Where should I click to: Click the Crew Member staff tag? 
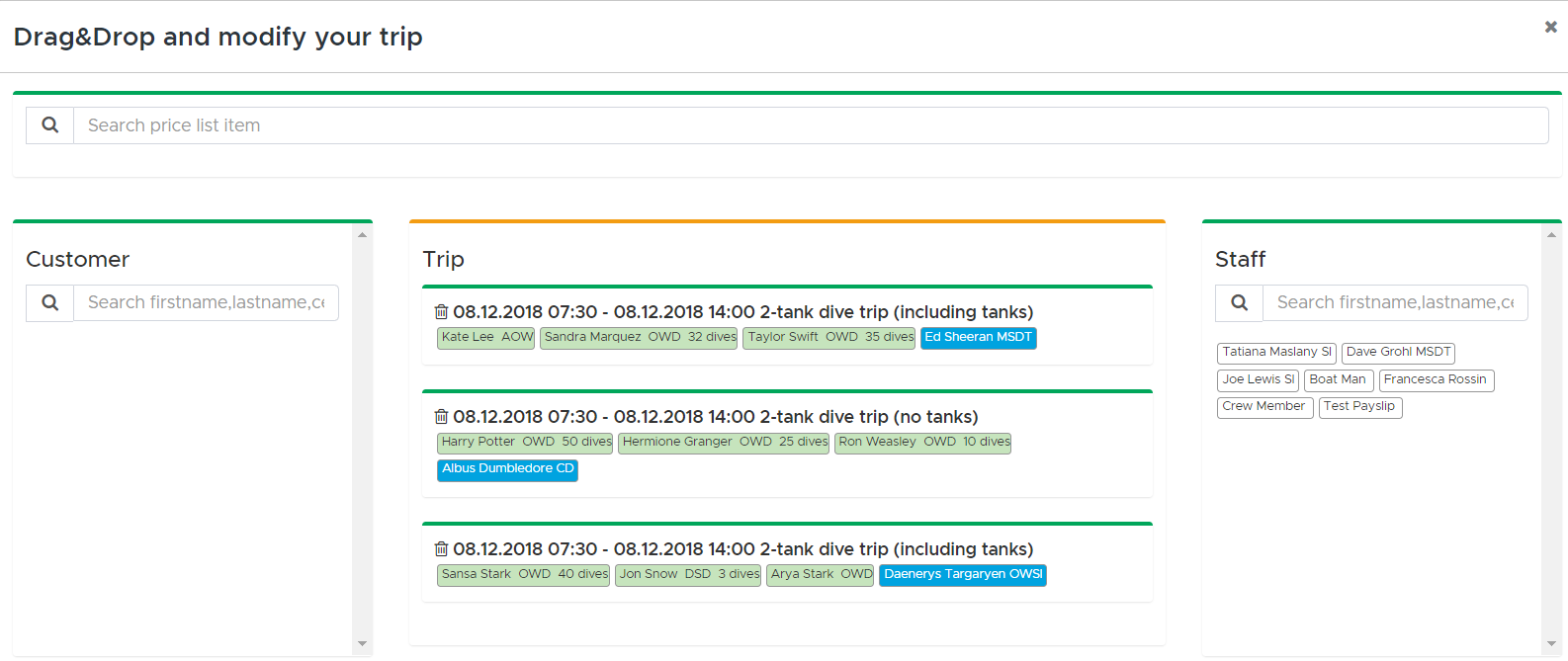pos(1265,407)
